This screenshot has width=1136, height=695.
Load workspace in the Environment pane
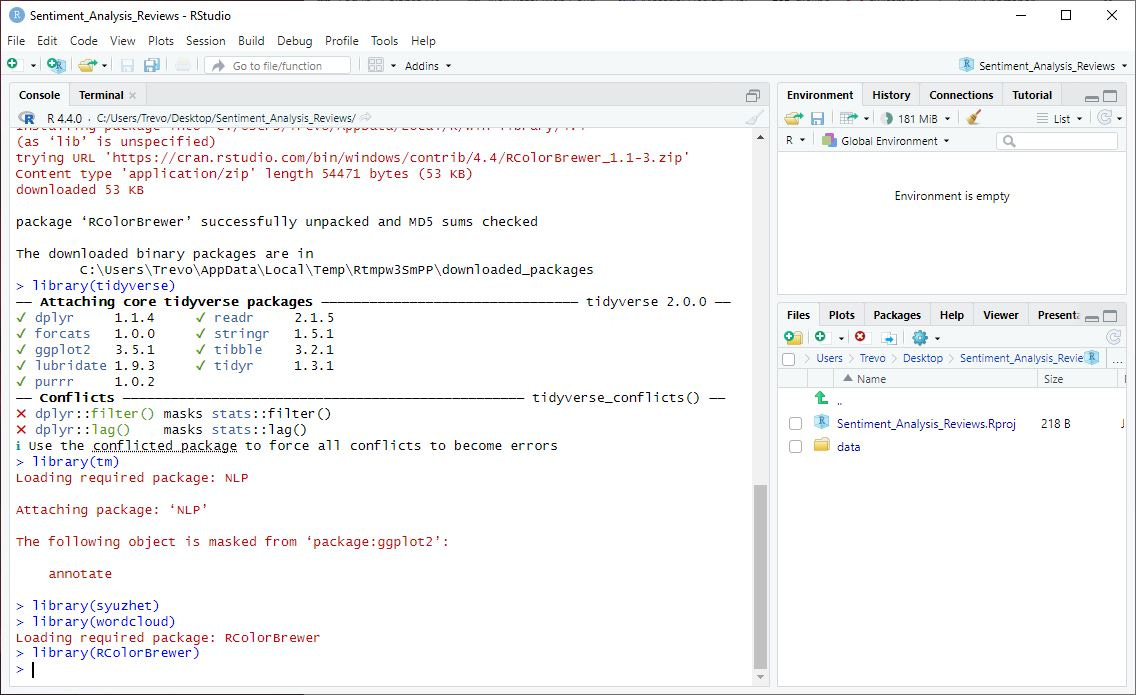(794, 118)
